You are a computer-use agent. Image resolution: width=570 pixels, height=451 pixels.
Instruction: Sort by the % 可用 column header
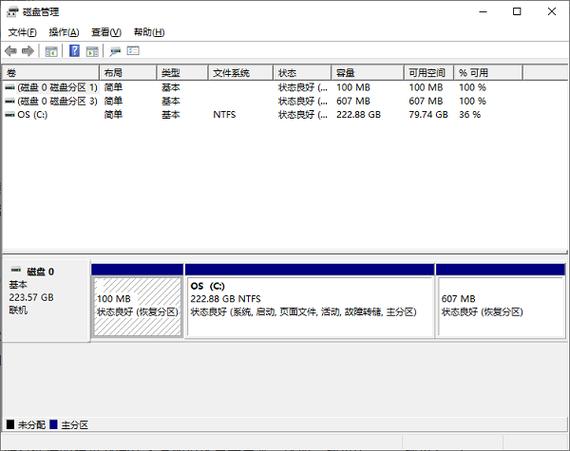[x=488, y=73]
